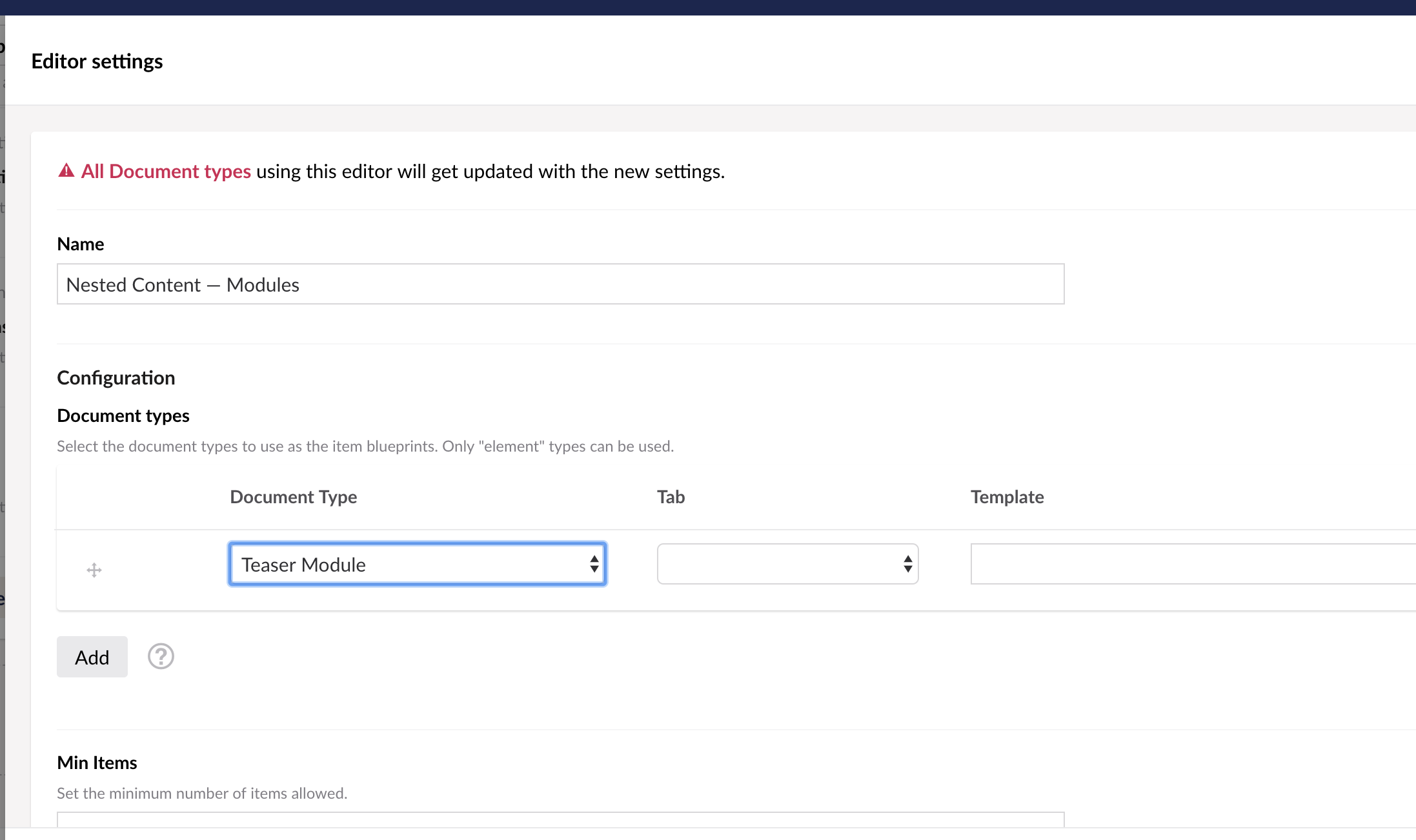Click the Tab column header
This screenshot has height=840, width=1416.
pos(671,497)
